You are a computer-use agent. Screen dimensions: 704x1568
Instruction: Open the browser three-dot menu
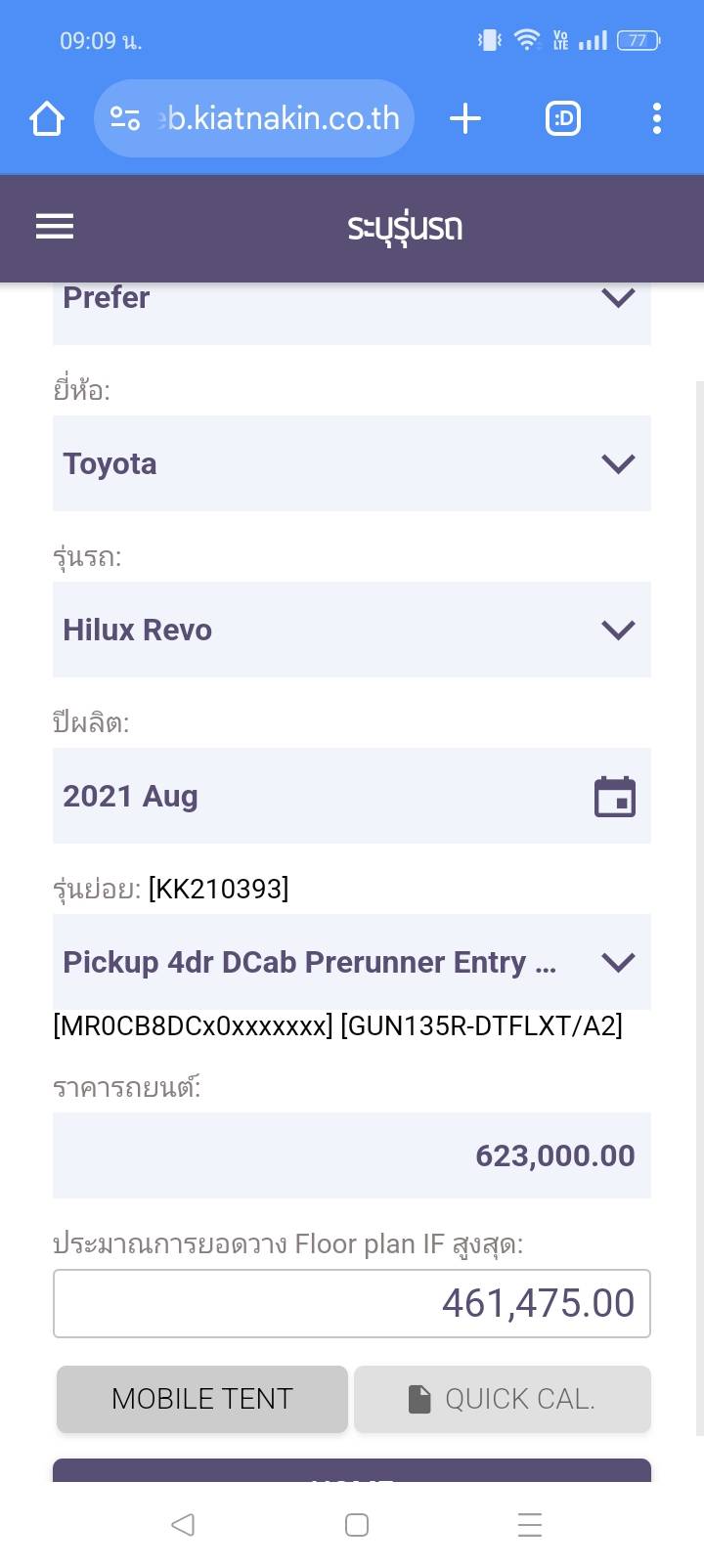pyautogui.click(x=656, y=119)
